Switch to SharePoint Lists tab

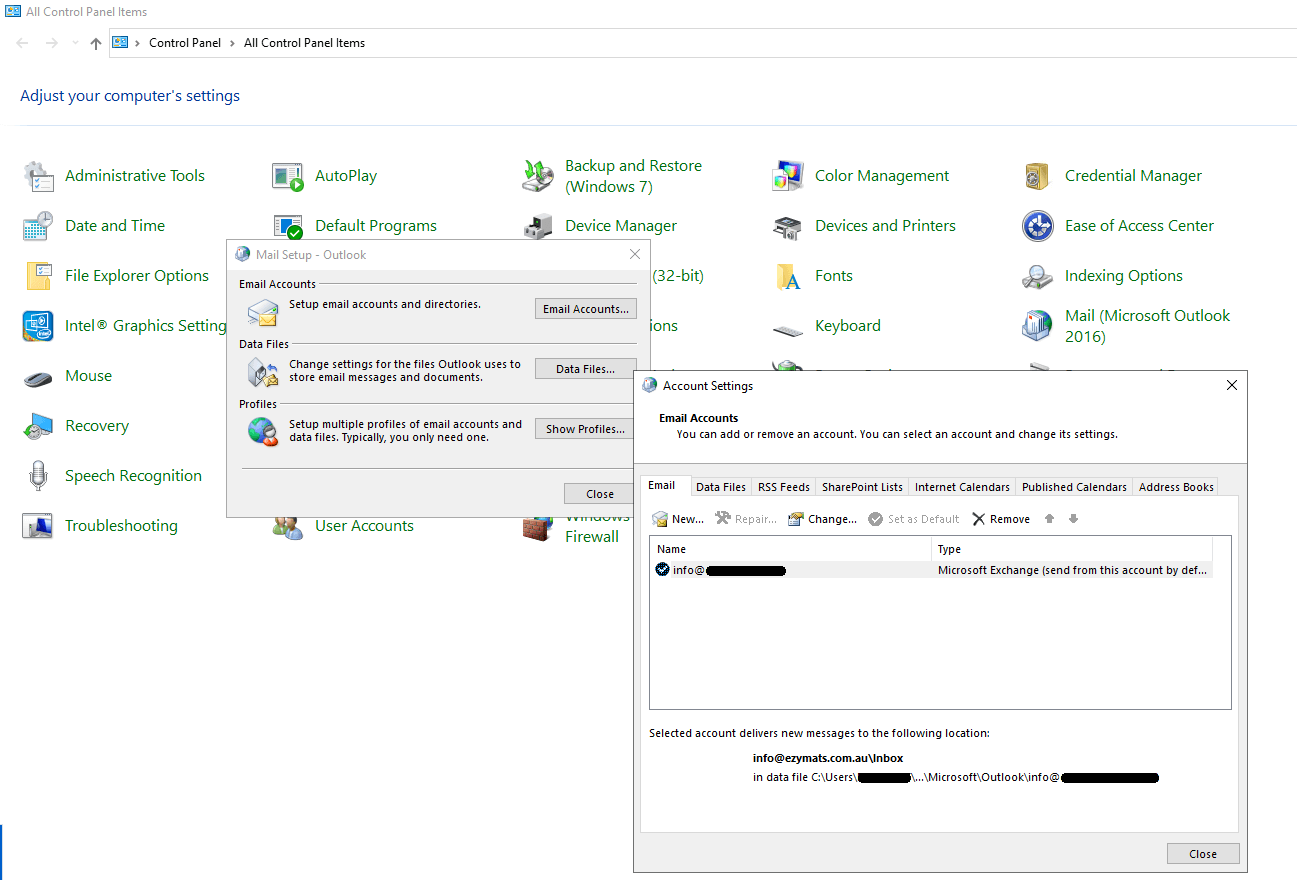pos(862,487)
